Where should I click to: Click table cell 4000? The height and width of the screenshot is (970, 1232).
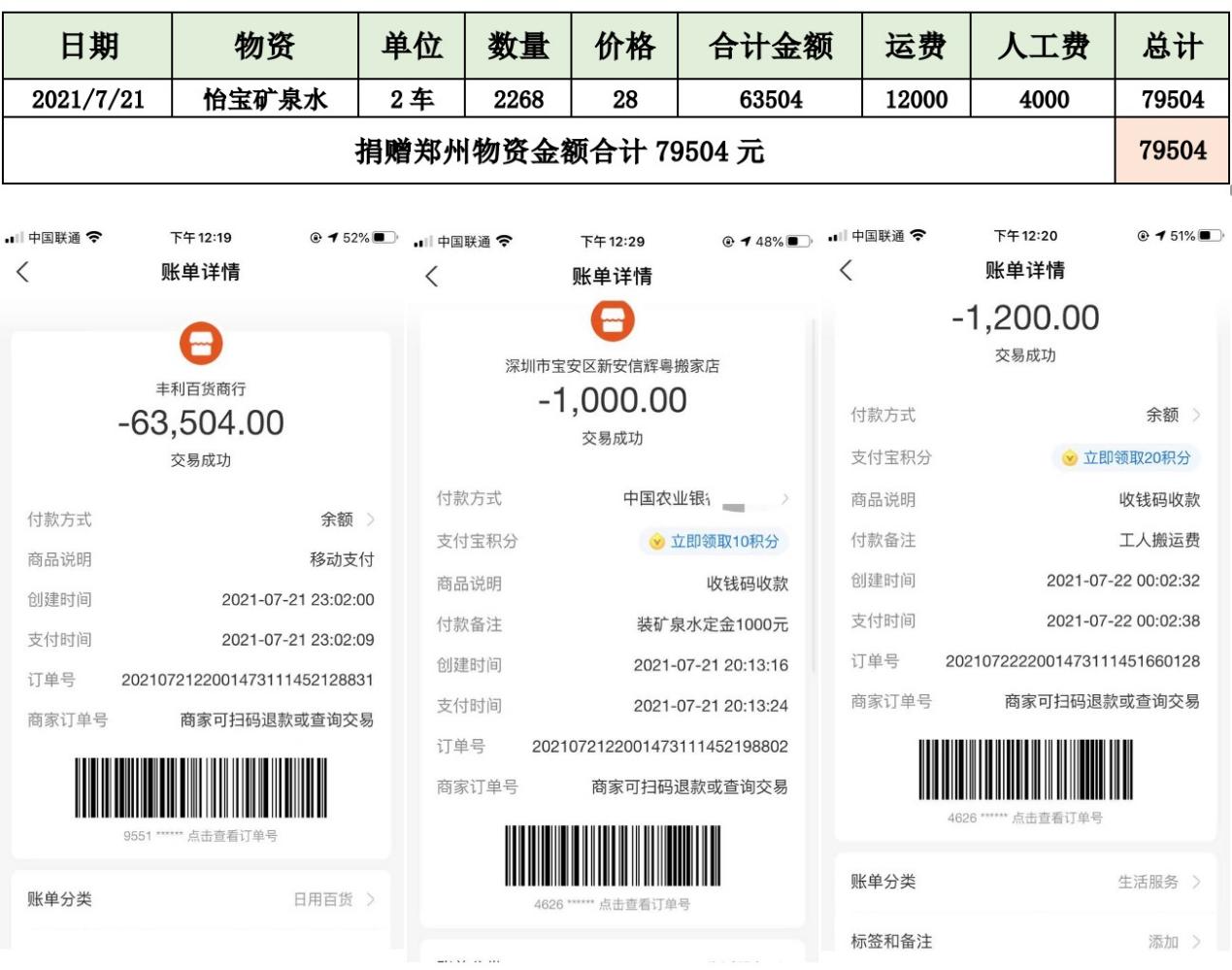[1044, 99]
